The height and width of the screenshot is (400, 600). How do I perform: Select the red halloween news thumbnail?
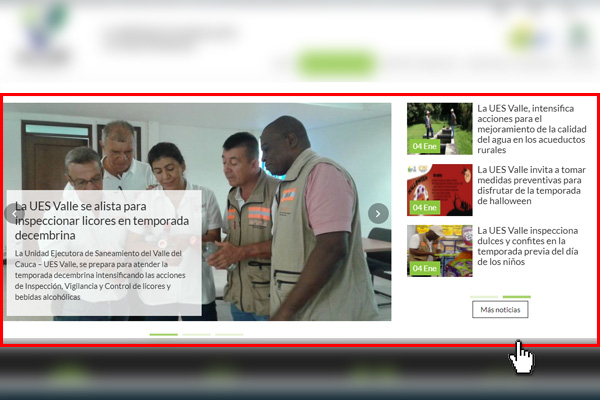pos(440,190)
